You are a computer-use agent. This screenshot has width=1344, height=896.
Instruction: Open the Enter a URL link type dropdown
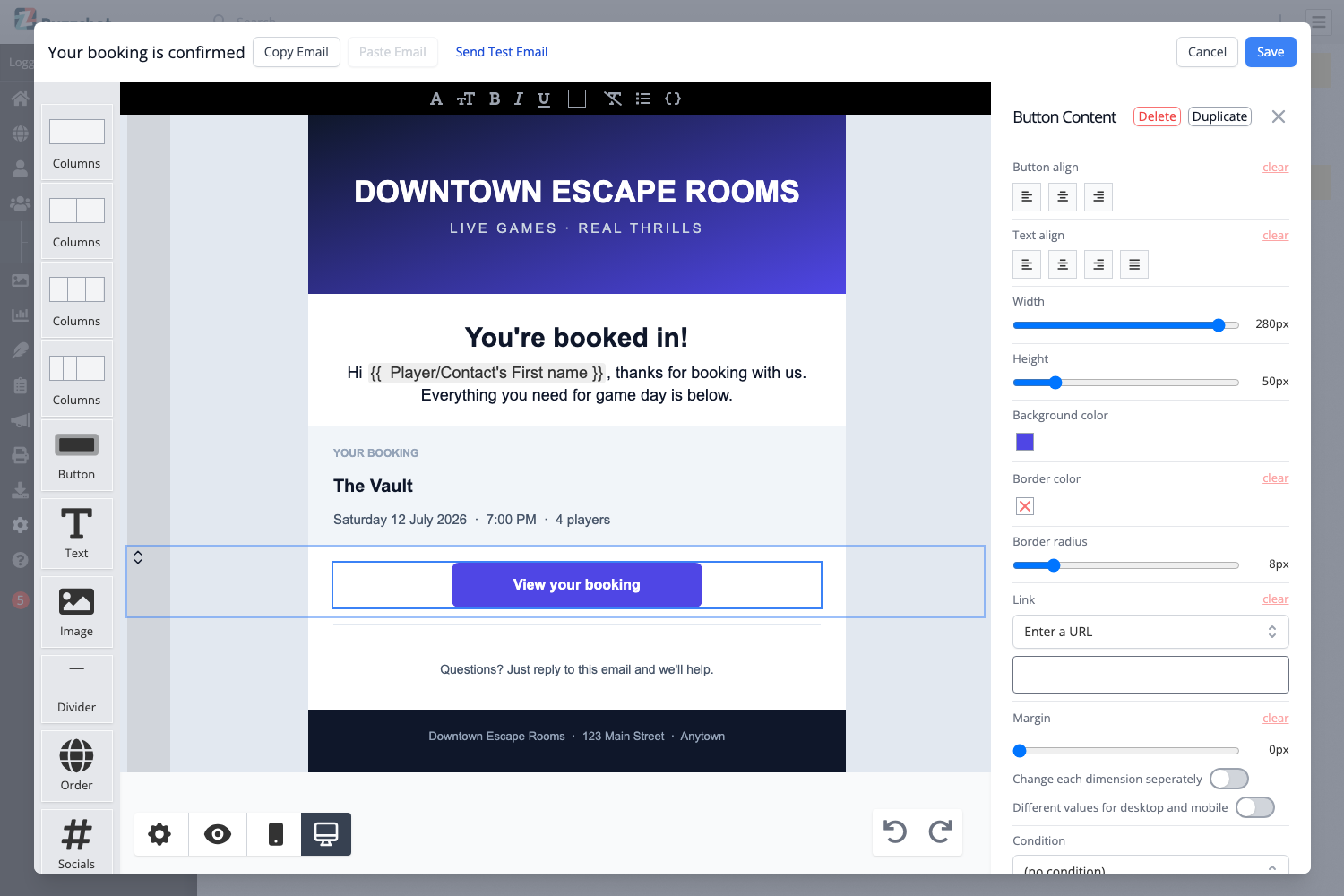click(1150, 632)
